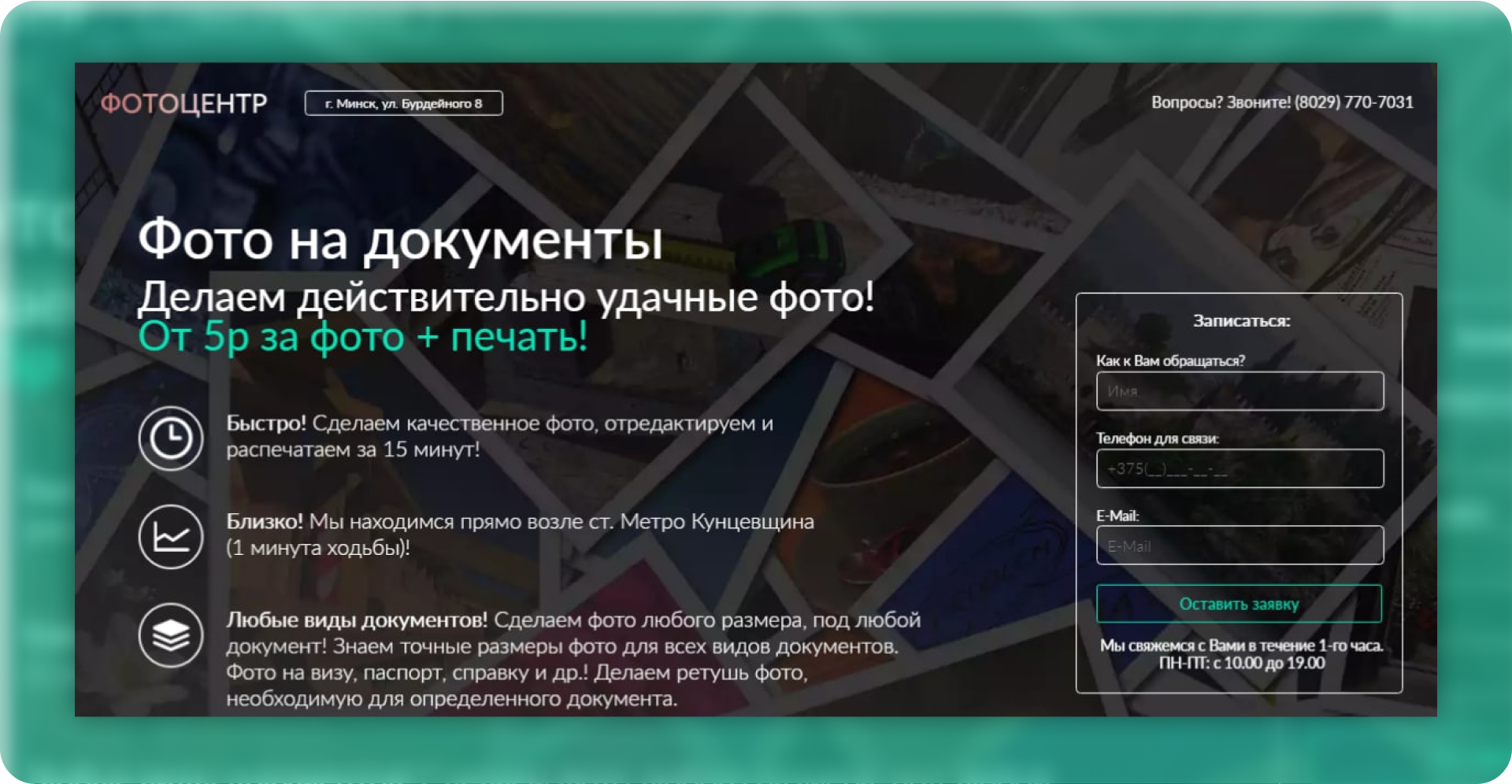Focus the Имя input field
Image resolution: width=1512 pixels, height=784 pixels.
pyautogui.click(x=1240, y=391)
